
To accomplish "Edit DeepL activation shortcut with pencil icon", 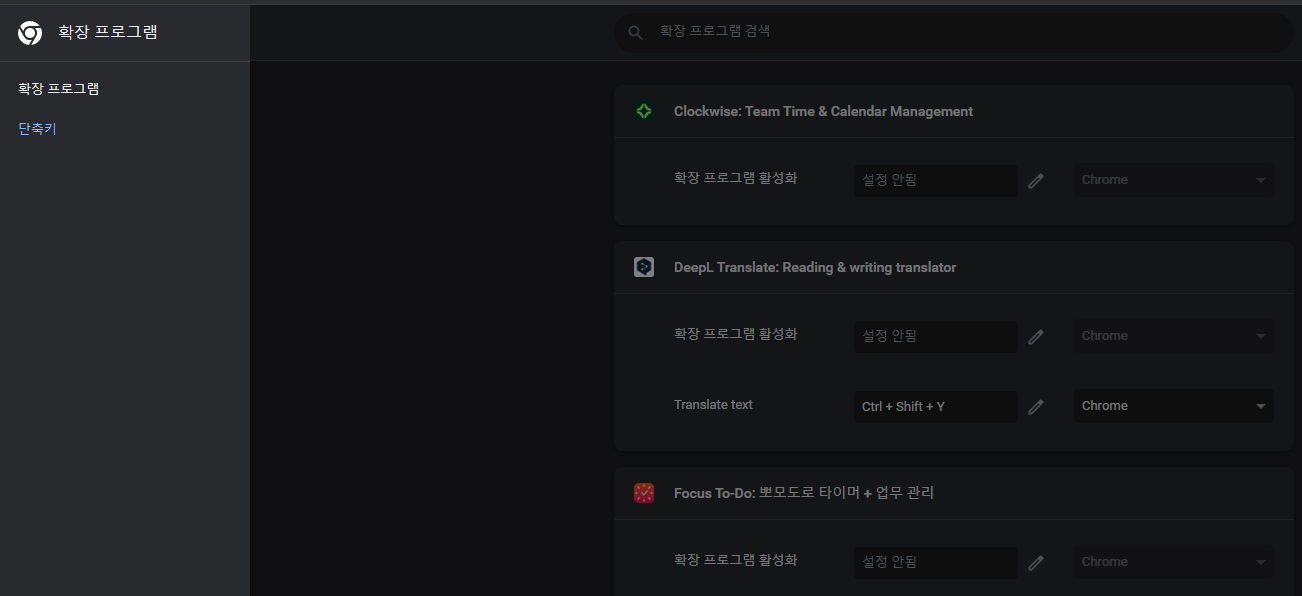I will click(x=1036, y=337).
